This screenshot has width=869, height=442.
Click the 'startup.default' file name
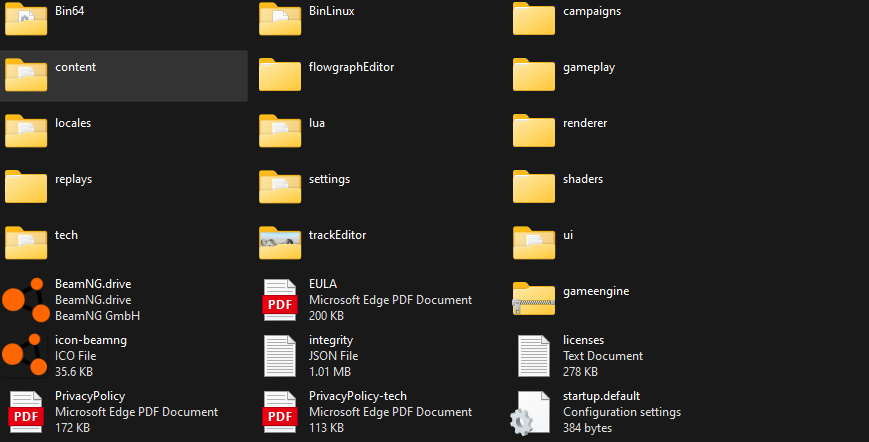coord(601,396)
